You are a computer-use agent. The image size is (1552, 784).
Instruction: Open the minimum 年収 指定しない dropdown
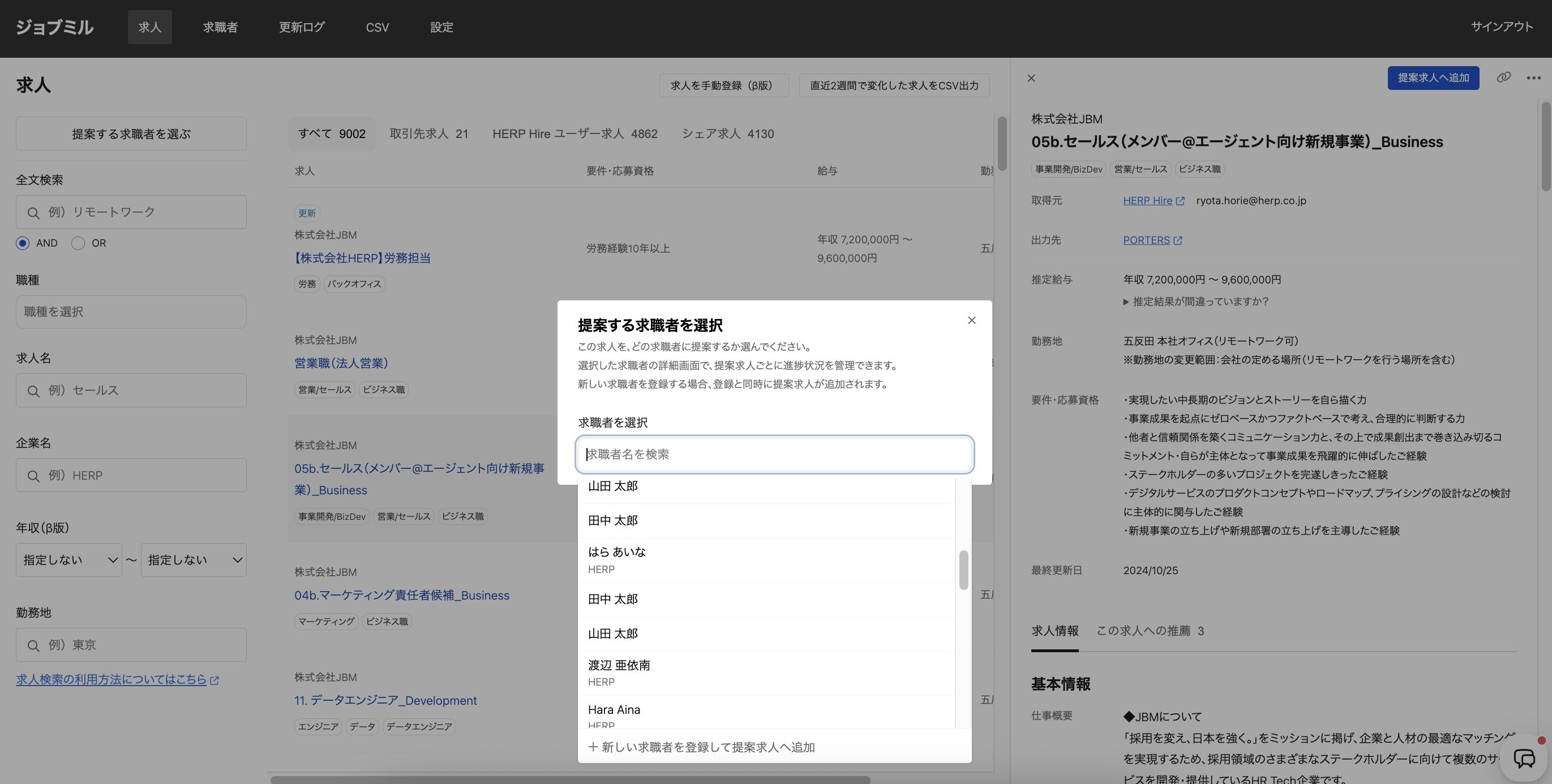(x=68, y=560)
